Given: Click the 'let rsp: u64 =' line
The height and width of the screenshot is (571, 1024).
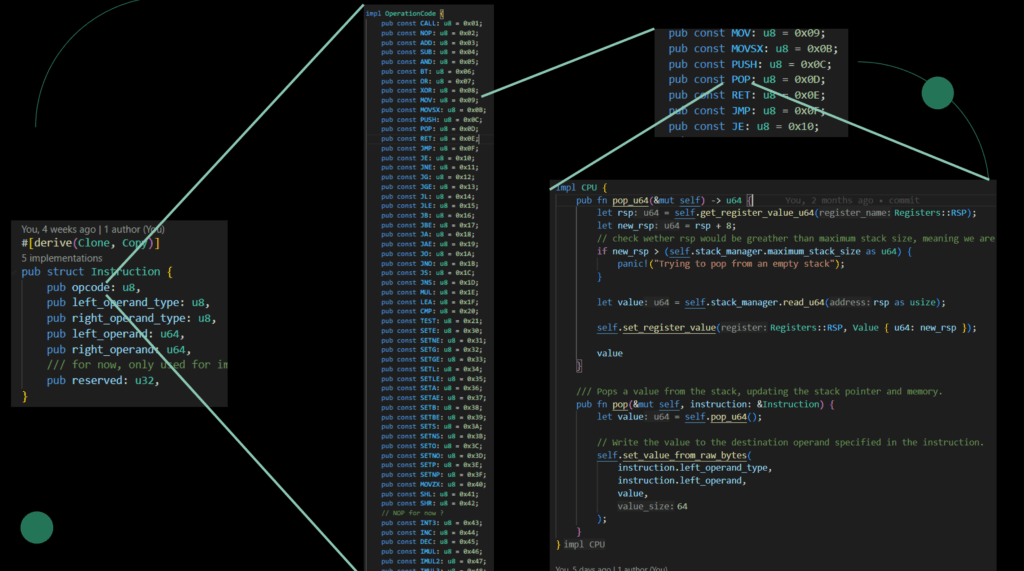Looking at the screenshot, I should pyautogui.click(x=786, y=213).
